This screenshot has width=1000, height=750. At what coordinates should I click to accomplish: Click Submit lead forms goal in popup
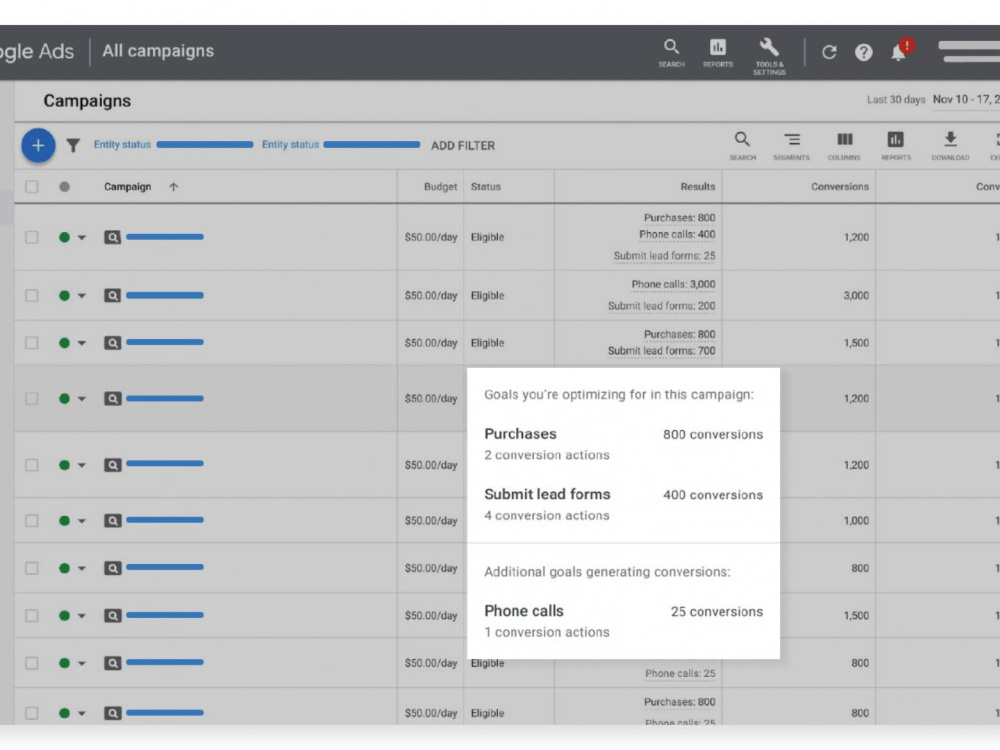[547, 494]
